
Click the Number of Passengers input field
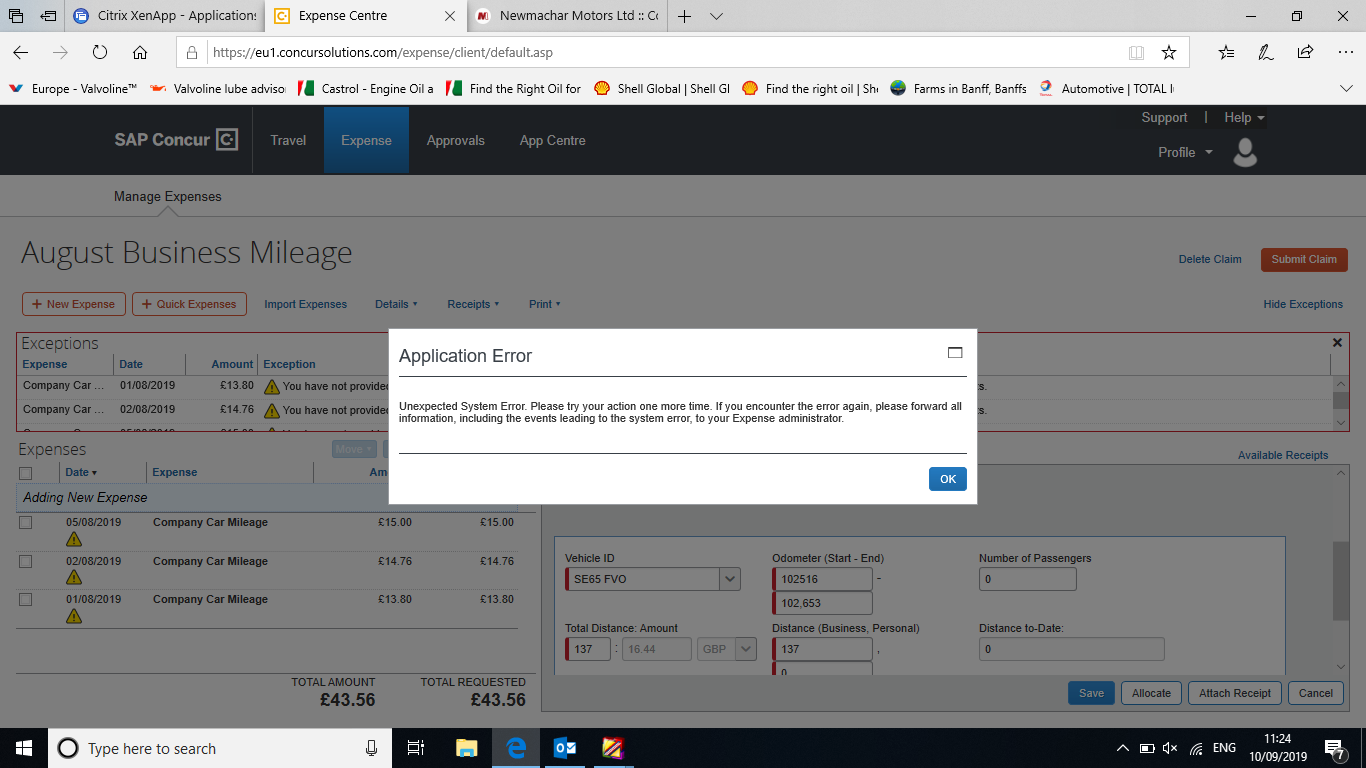click(1027, 579)
